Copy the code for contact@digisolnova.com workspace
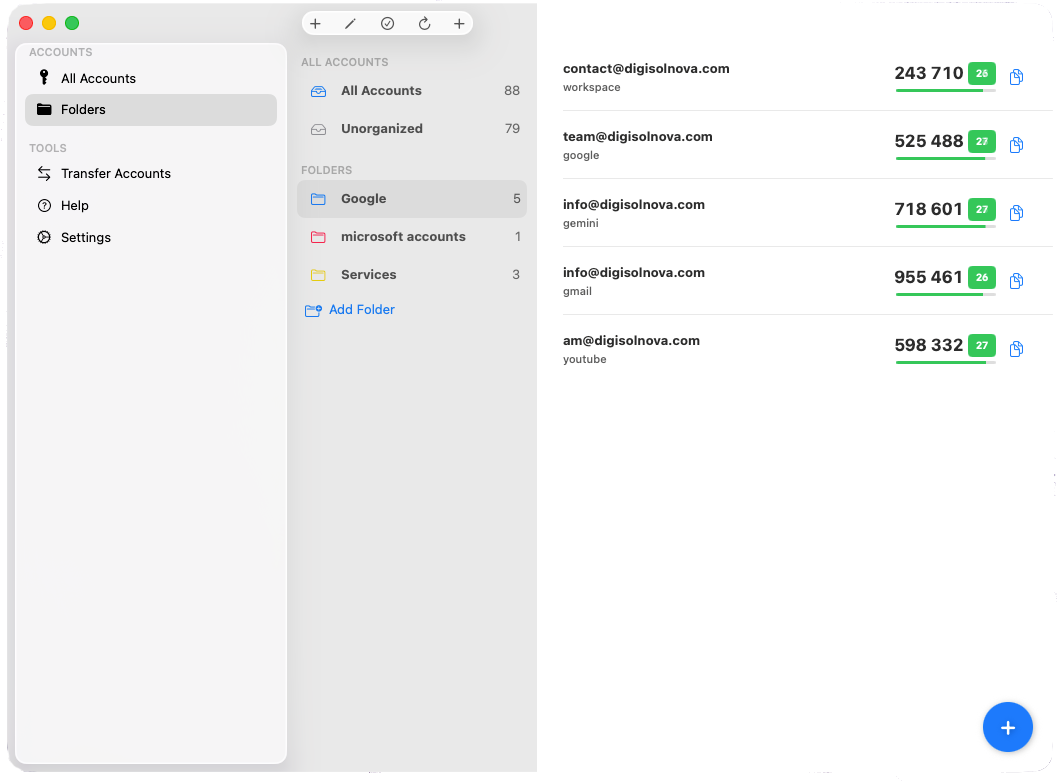 tap(1016, 77)
